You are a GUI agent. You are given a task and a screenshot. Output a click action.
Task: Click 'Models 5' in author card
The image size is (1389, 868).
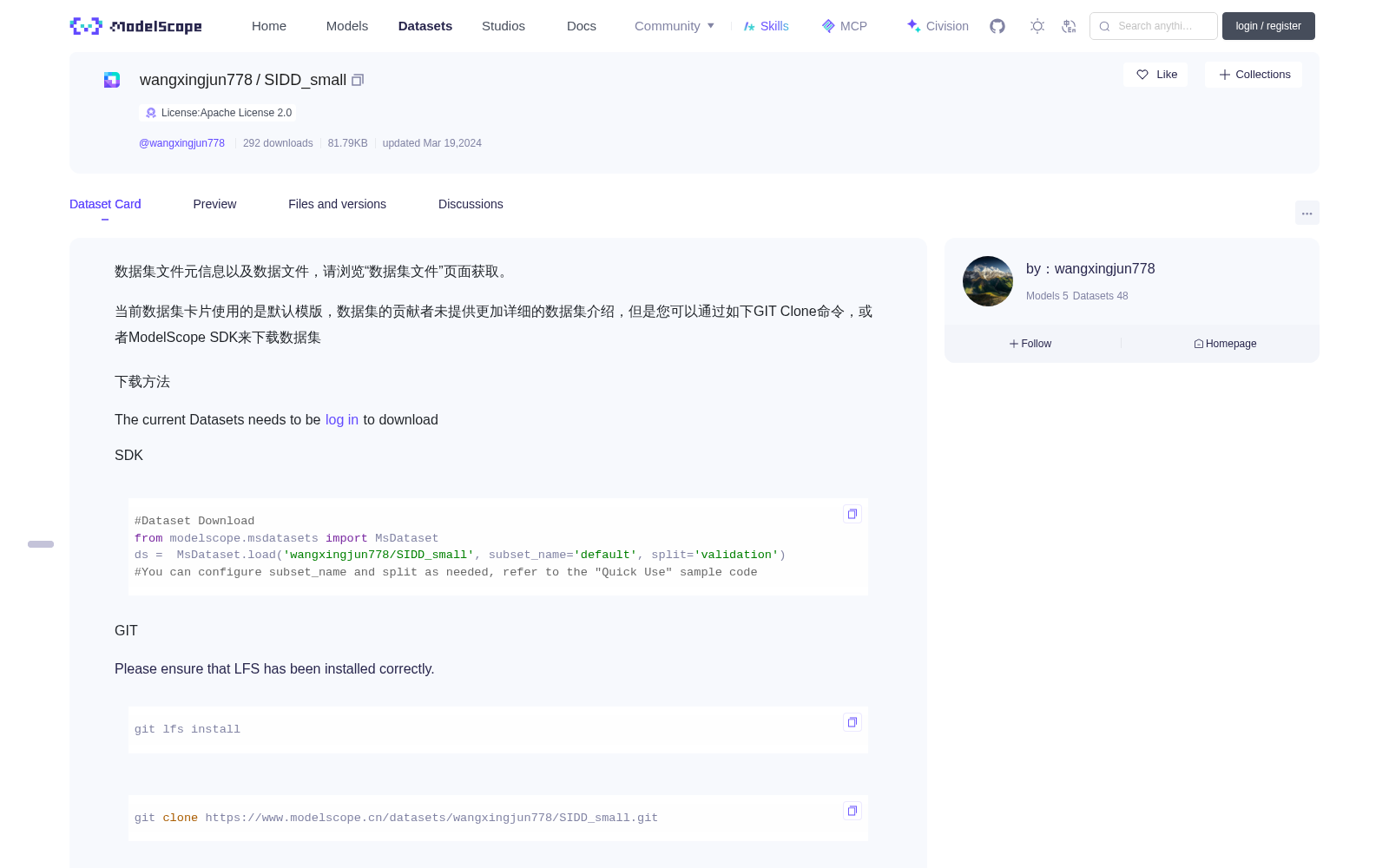click(x=1047, y=296)
